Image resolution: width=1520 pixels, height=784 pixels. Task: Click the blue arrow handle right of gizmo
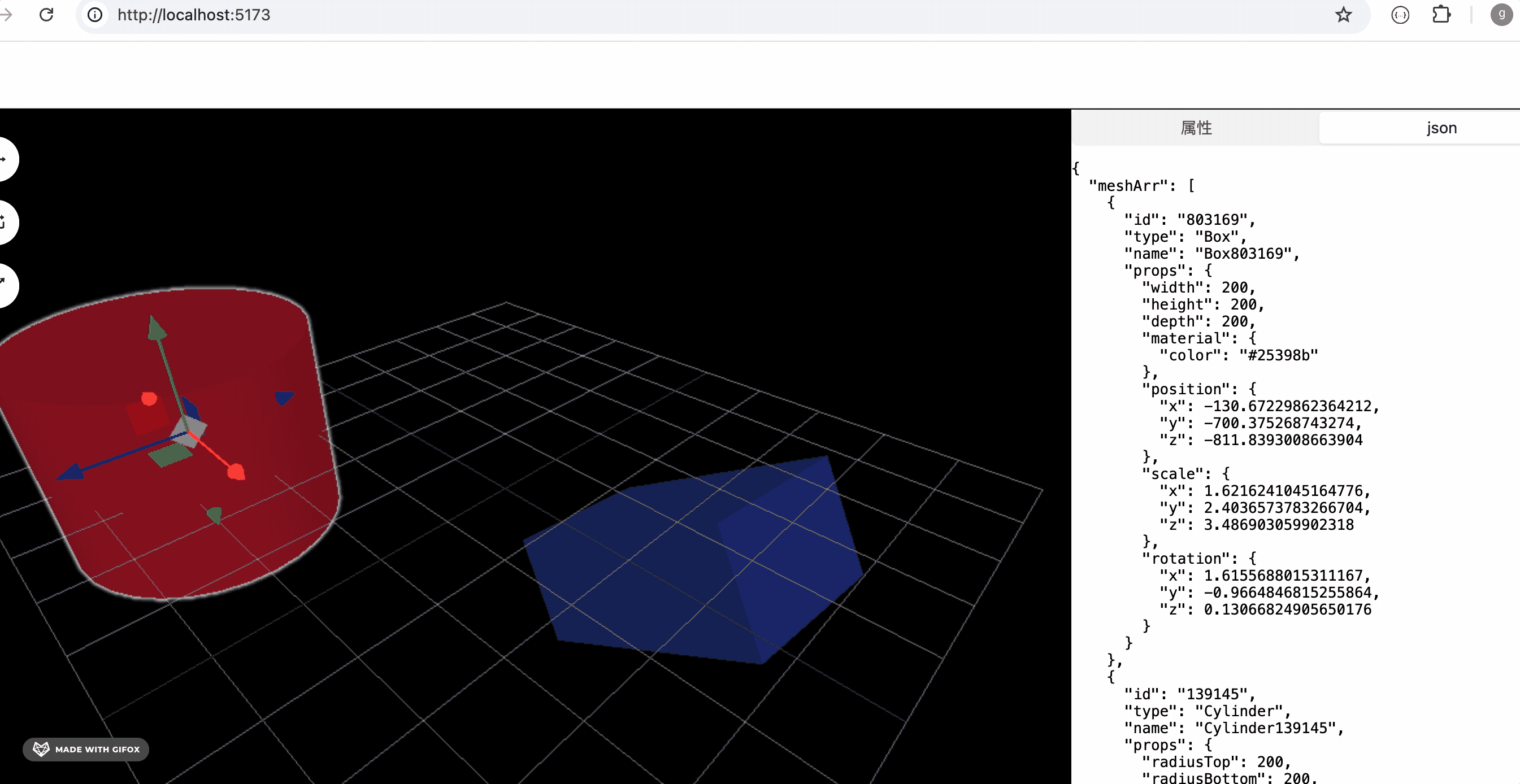[x=284, y=398]
